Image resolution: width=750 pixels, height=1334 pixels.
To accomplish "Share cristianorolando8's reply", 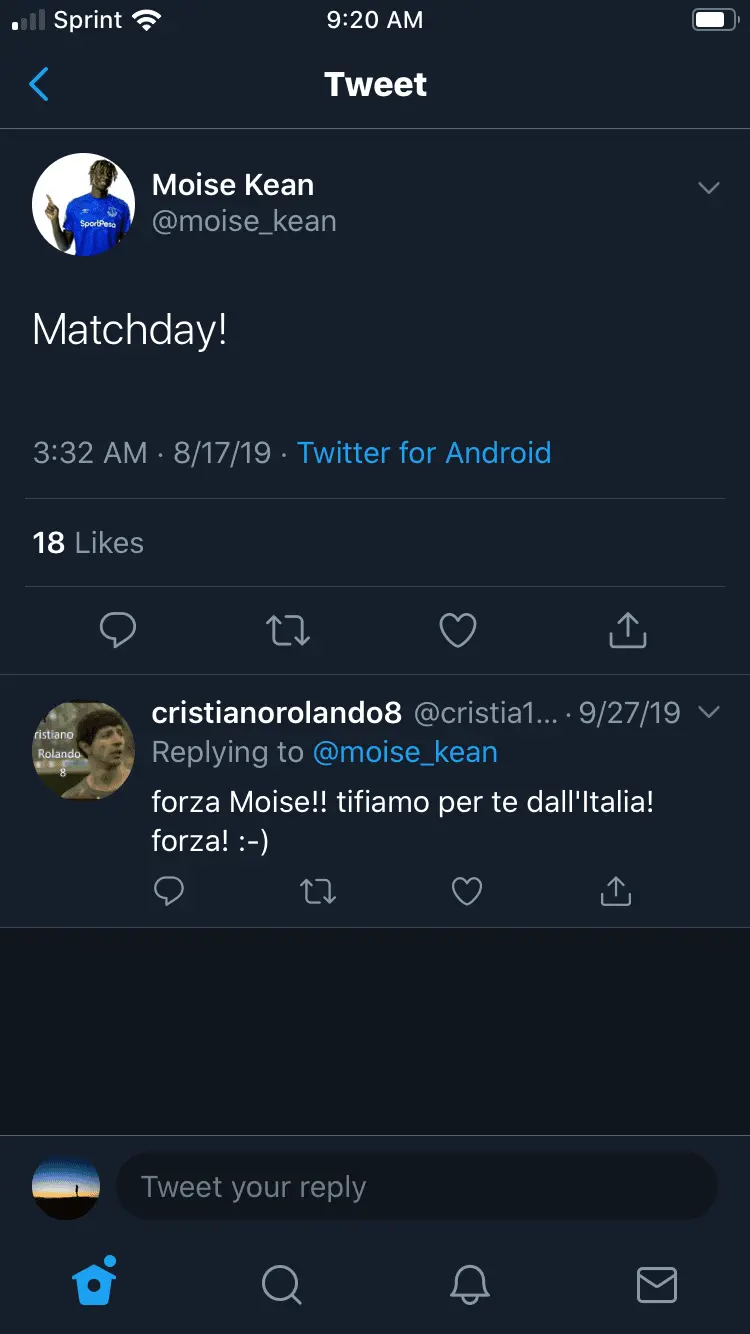I will point(616,890).
